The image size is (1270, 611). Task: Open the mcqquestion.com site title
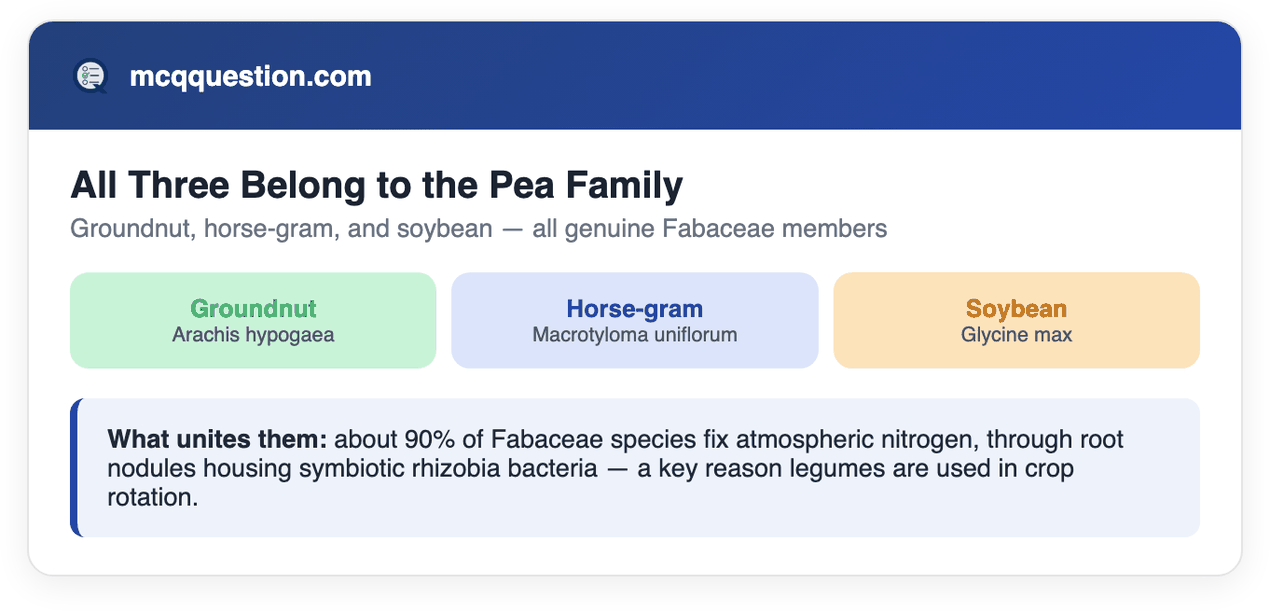point(250,76)
